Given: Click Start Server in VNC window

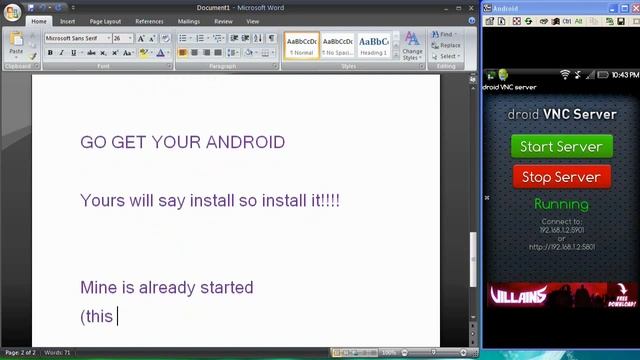Looking at the screenshot, I should (562, 146).
